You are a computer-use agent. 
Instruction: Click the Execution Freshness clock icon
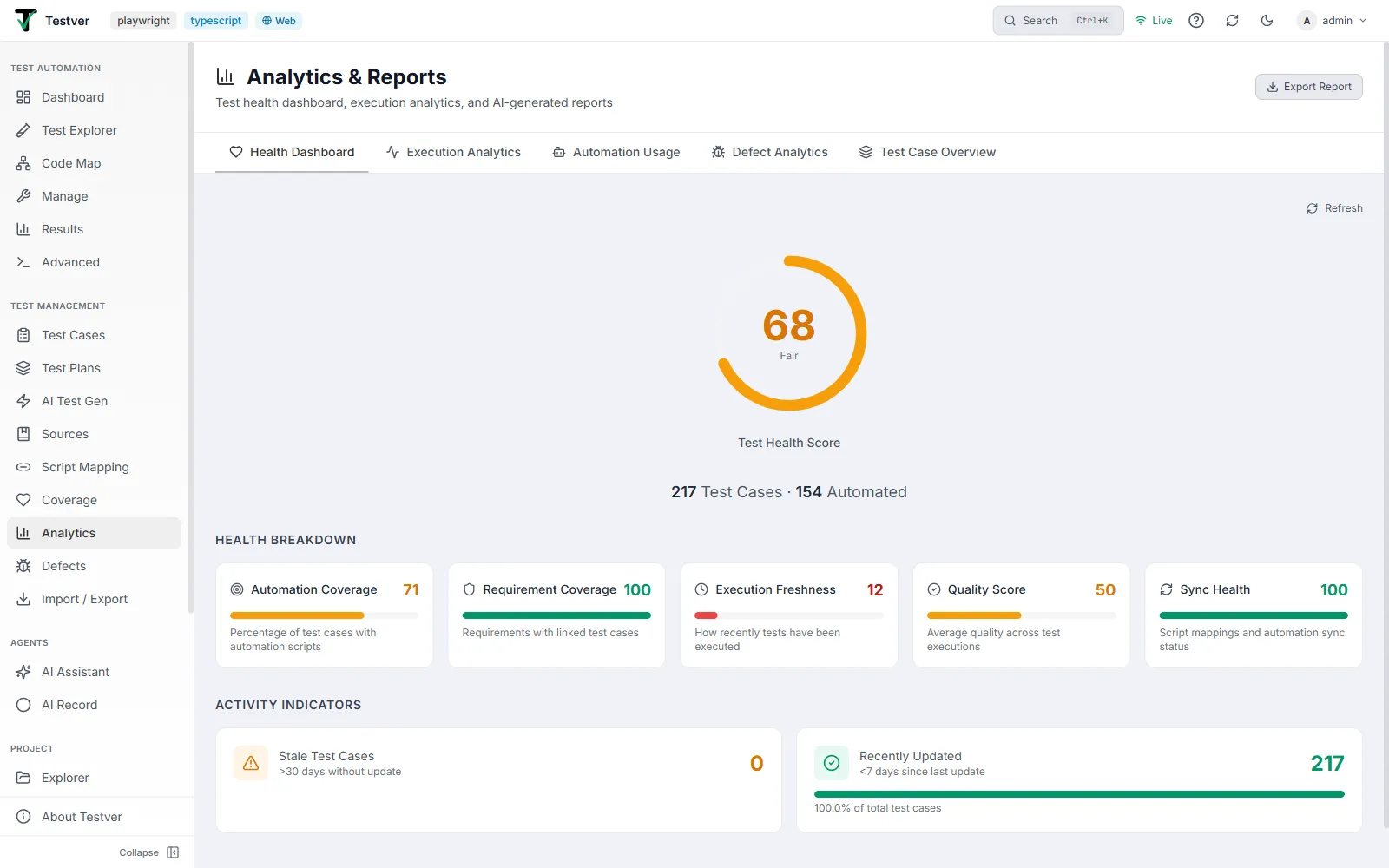pos(701,589)
